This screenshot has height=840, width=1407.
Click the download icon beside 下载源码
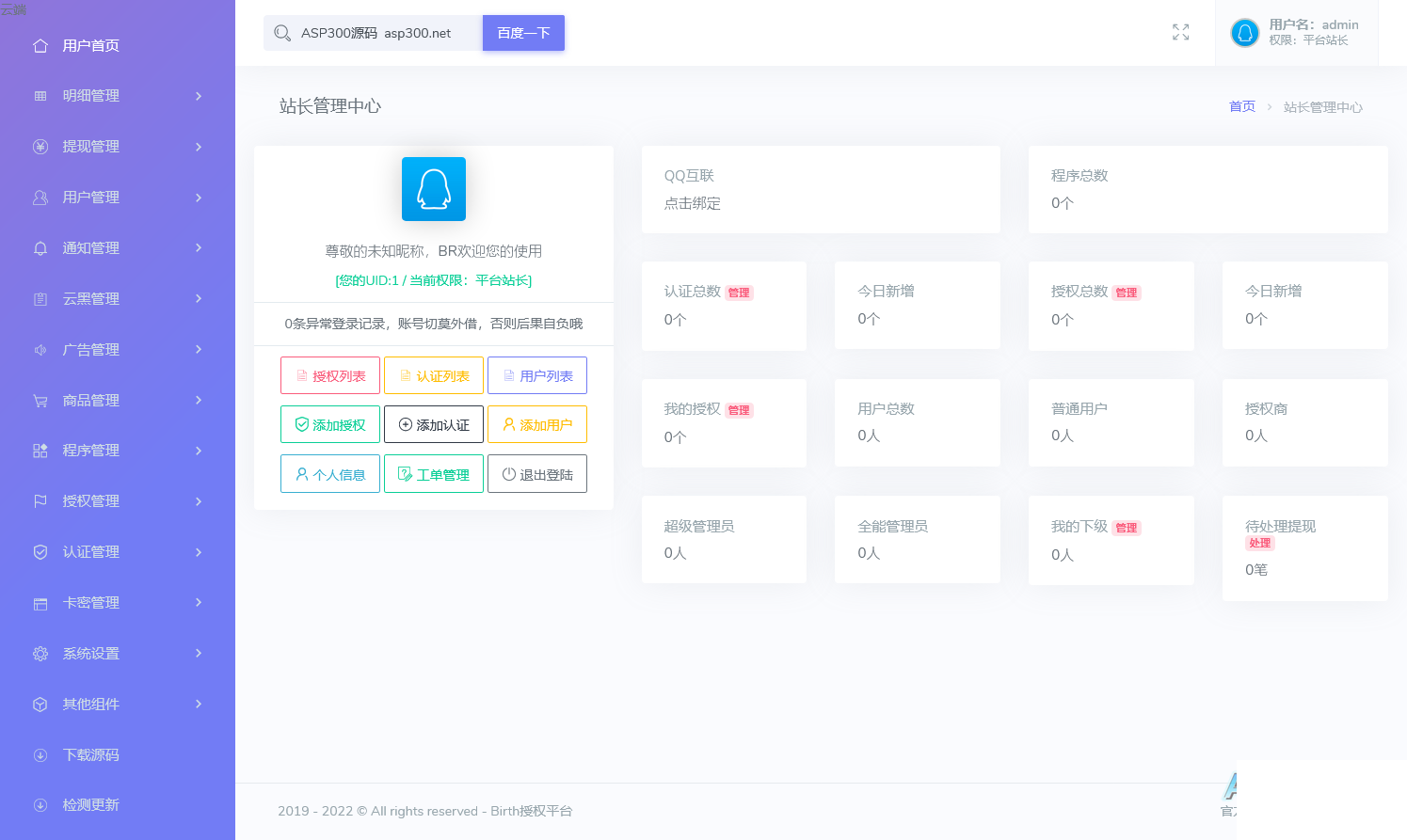[x=40, y=755]
